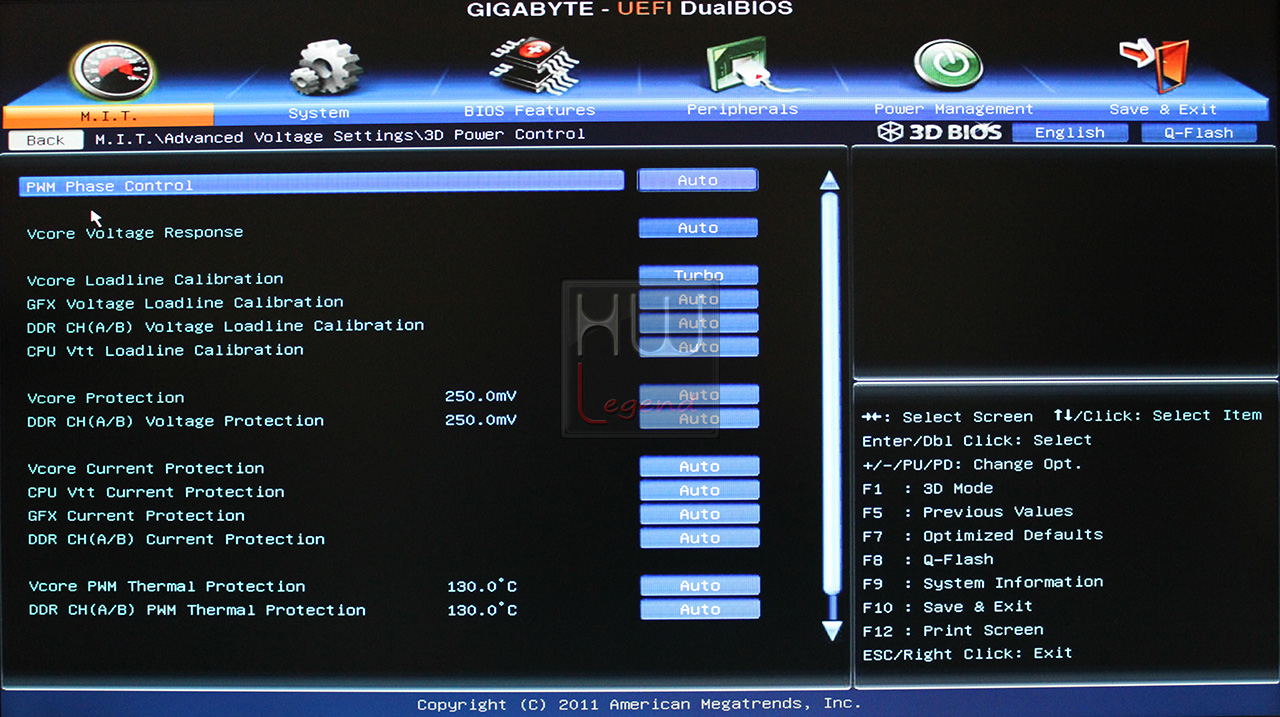Image resolution: width=1280 pixels, height=717 pixels.
Task: Click the scrollbar down arrow
Action: coord(831,630)
